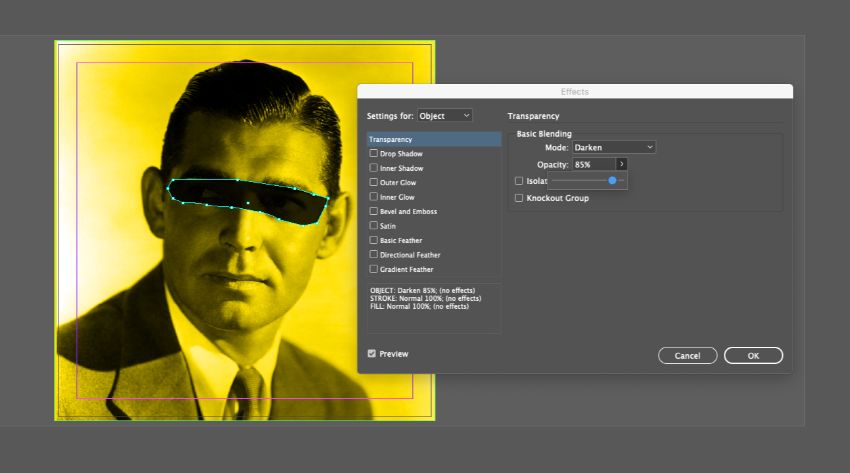Click the 'STROKE: Normal 100%' summary text
The height and width of the screenshot is (473, 850).
point(426,298)
